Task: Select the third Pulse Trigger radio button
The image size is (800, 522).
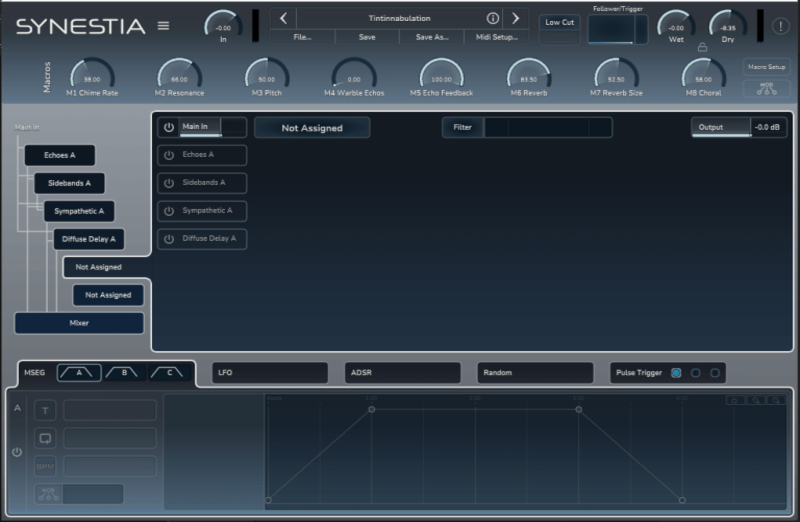Action: tap(715, 373)
